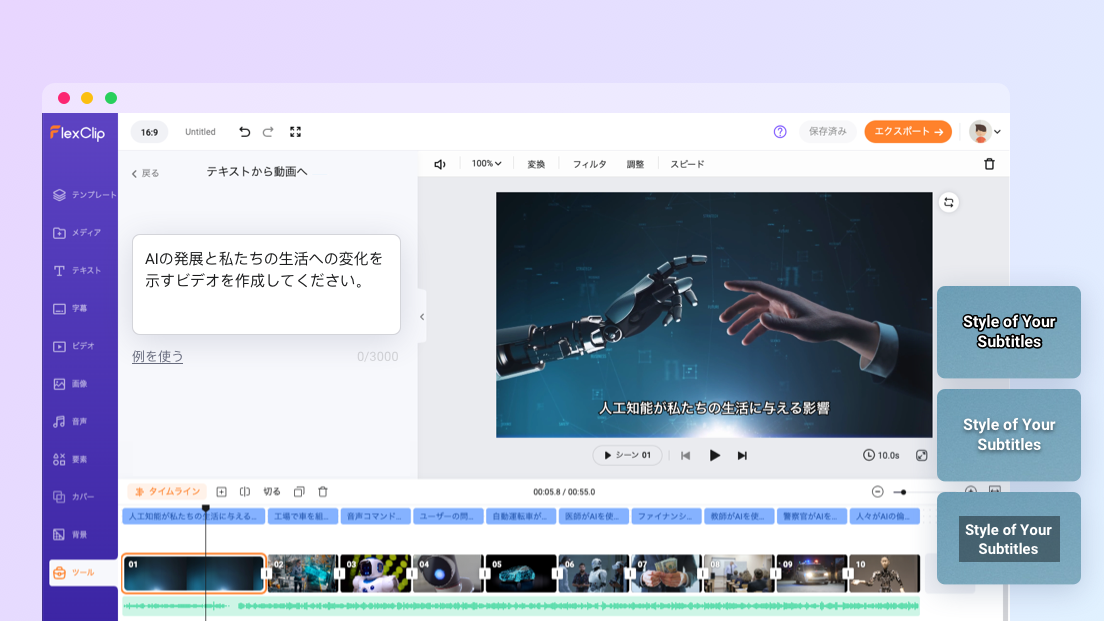1104x621 pixels.
Task: Select the 音声コマンド subtitle block
Action: click(375, 516)
